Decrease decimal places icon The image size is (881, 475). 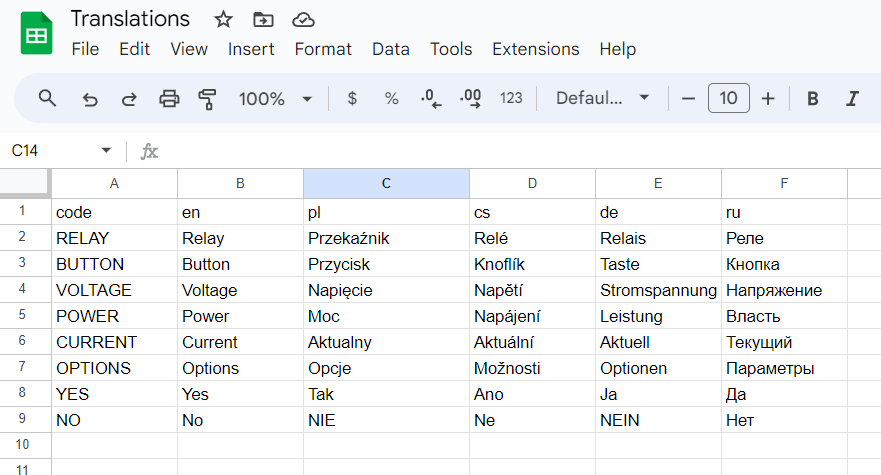(x=430, y=98)
